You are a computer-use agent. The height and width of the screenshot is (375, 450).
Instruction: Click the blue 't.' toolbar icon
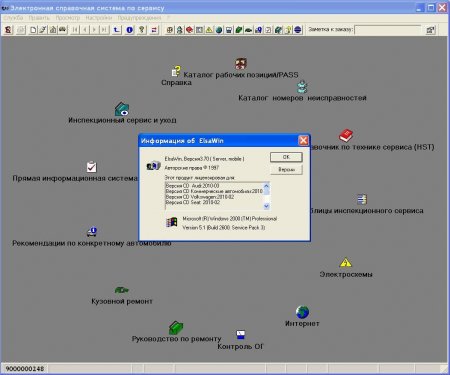116,30
